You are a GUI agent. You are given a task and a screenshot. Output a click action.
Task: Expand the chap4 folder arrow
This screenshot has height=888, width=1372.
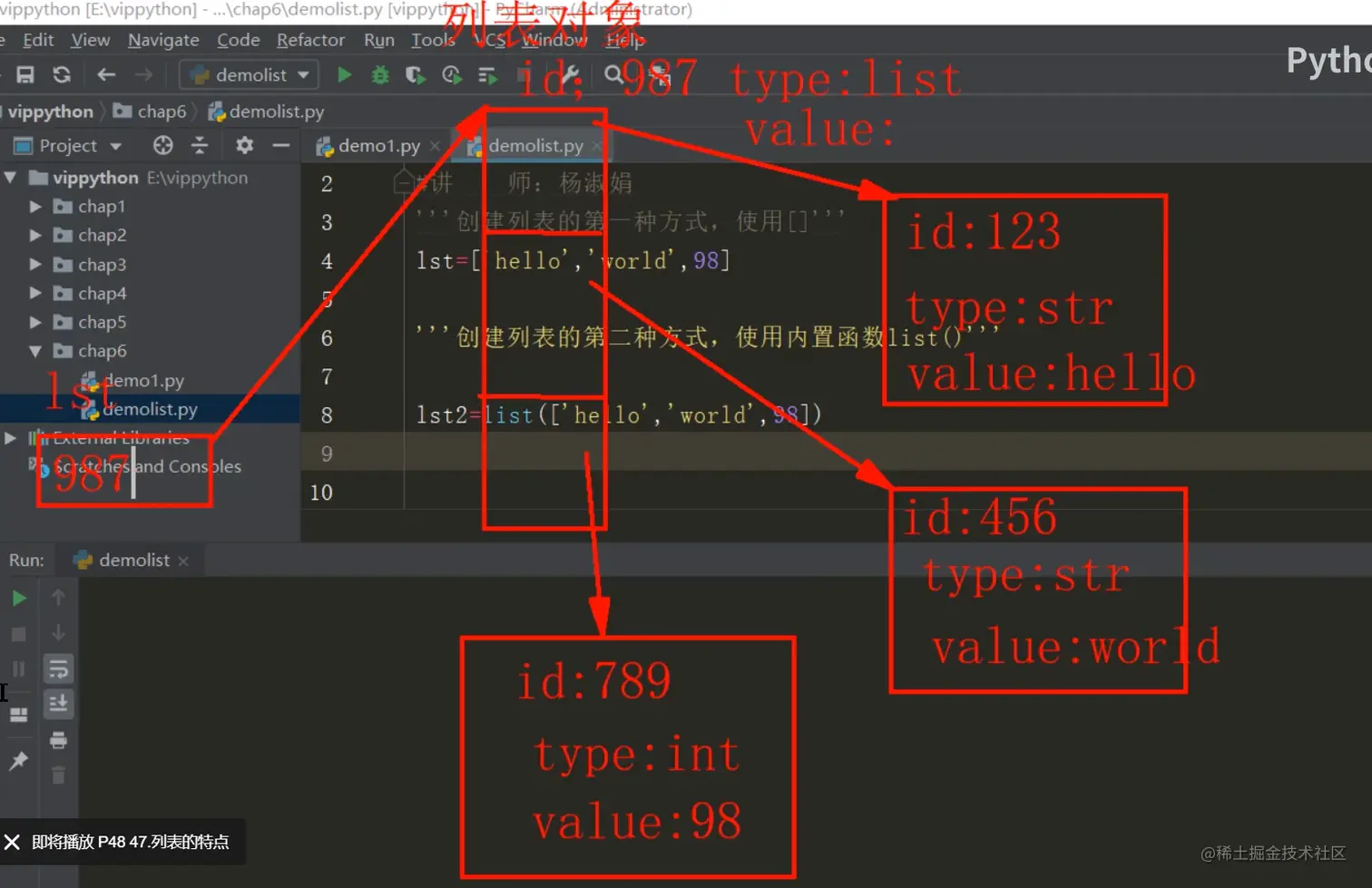pos(35,294)
